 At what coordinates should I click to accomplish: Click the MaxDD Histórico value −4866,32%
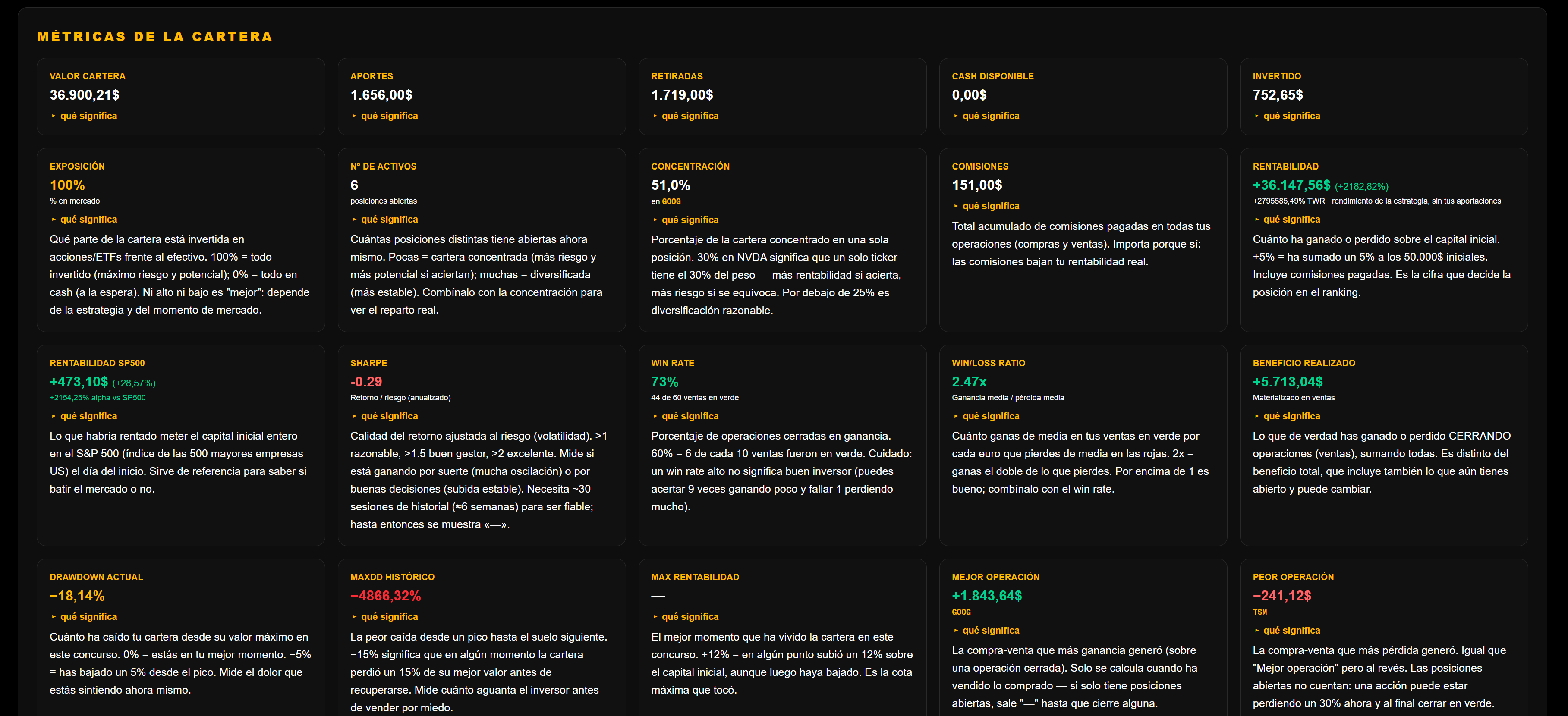tap(386, 596)
